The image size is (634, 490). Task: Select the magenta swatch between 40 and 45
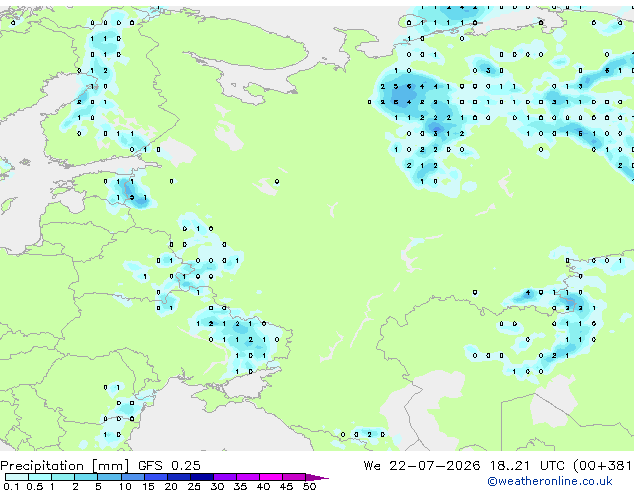click(271, 477)
